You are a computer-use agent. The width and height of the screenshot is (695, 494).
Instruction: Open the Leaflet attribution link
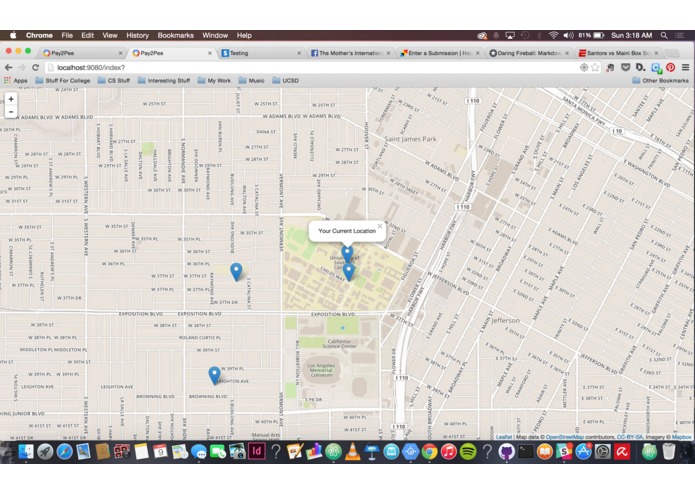[504, 437]
